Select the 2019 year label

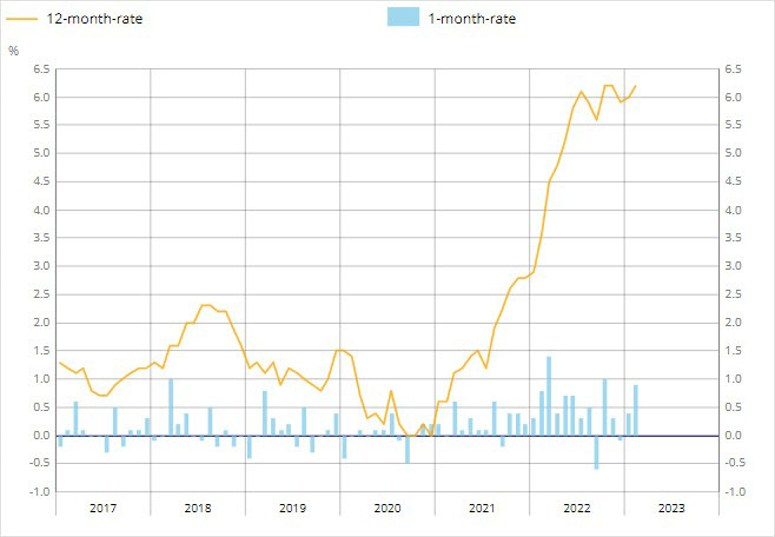coord(293,508)
